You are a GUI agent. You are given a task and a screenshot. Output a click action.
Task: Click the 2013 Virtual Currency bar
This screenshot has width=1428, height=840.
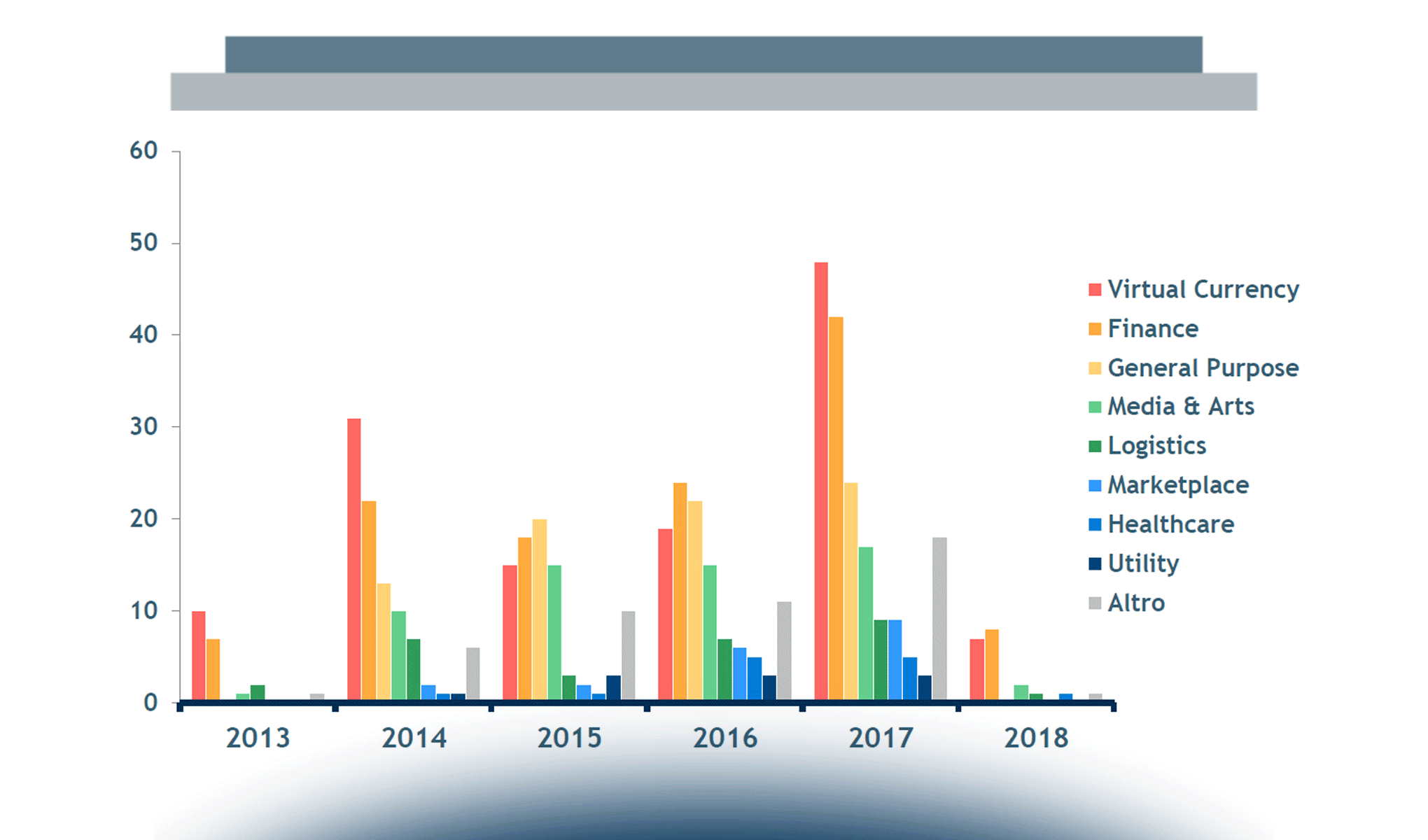click(x=199, y=656)
